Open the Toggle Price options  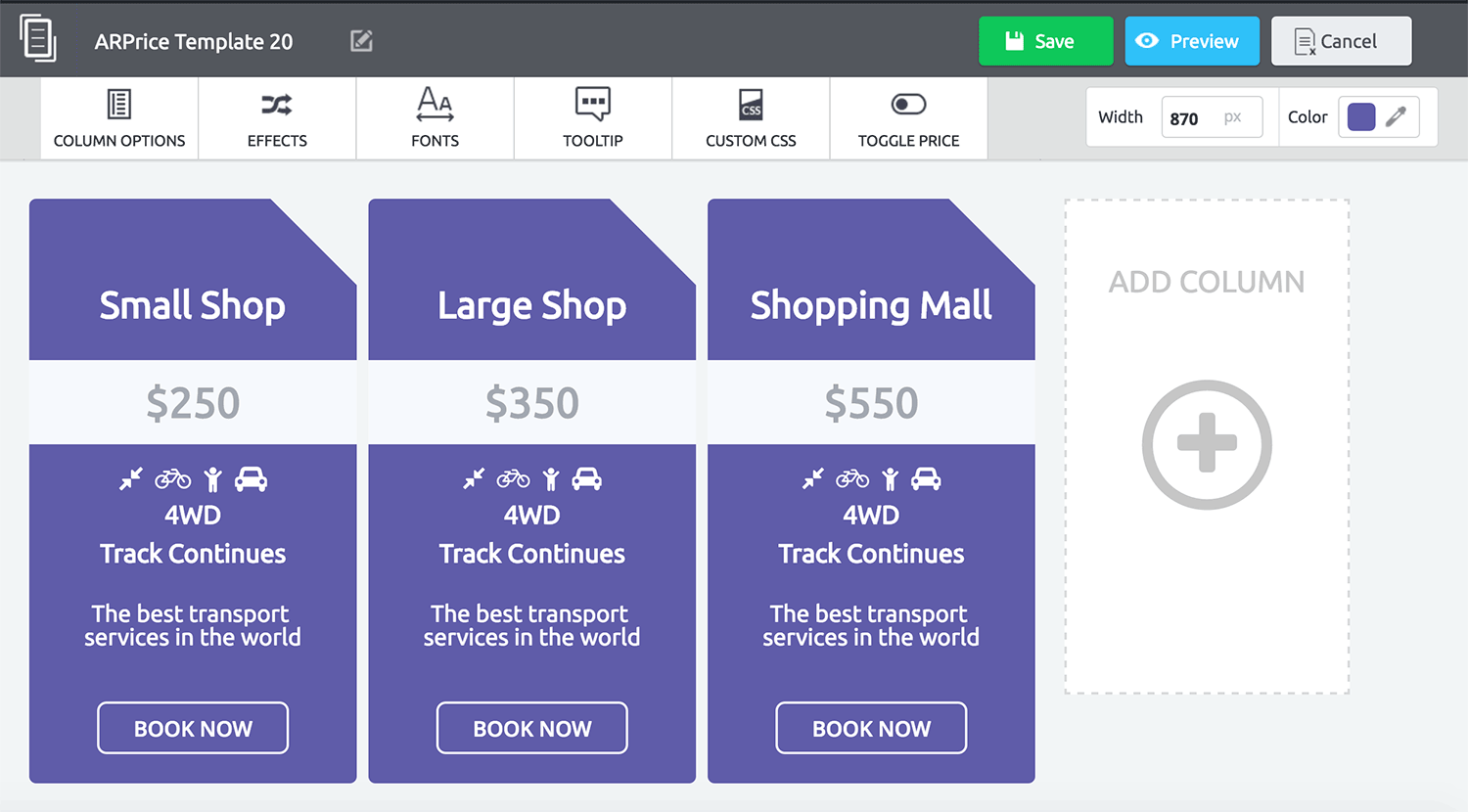pos(908,118)
